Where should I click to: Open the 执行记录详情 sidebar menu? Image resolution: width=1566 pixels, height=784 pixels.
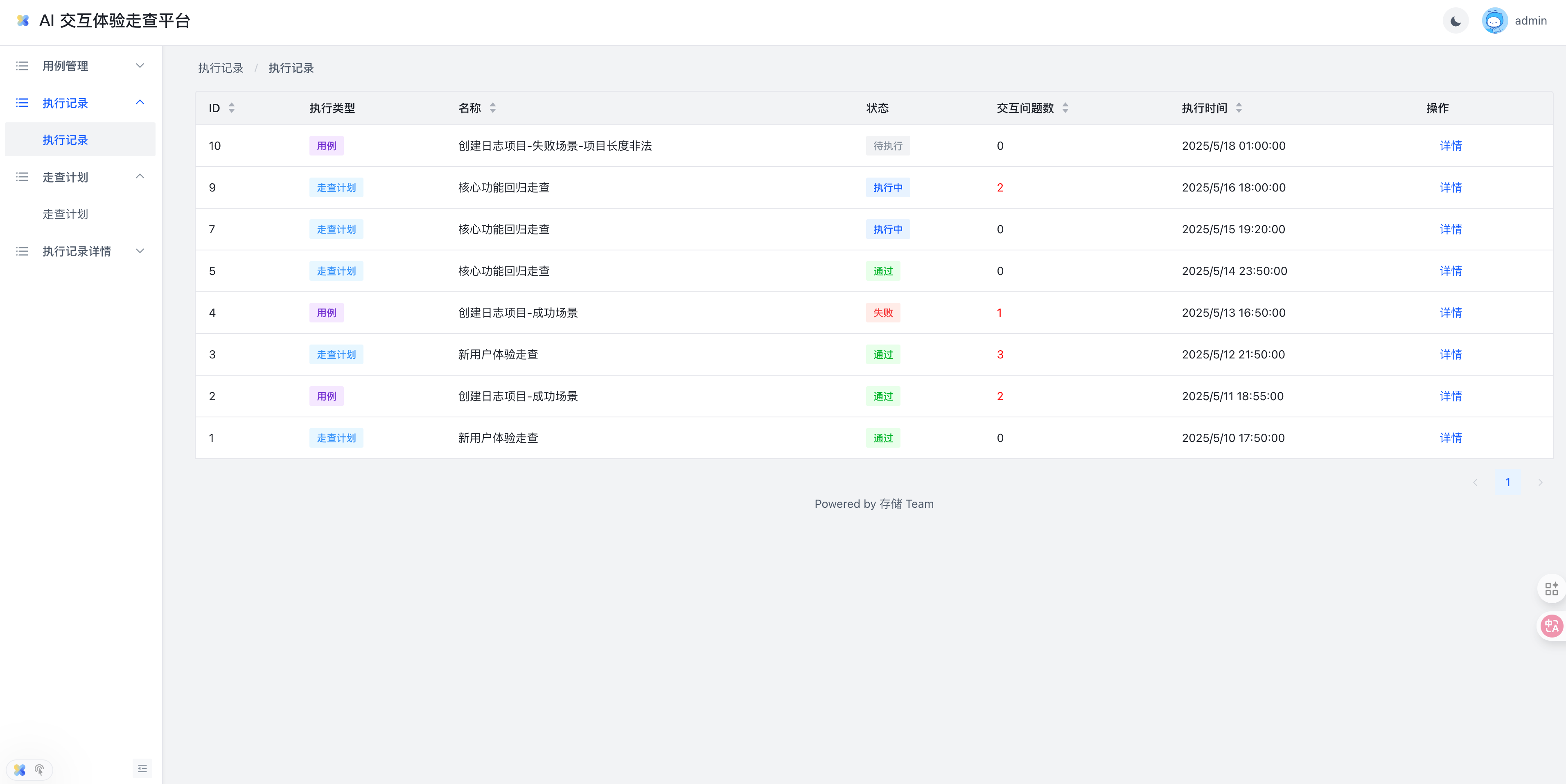(80, 251)
